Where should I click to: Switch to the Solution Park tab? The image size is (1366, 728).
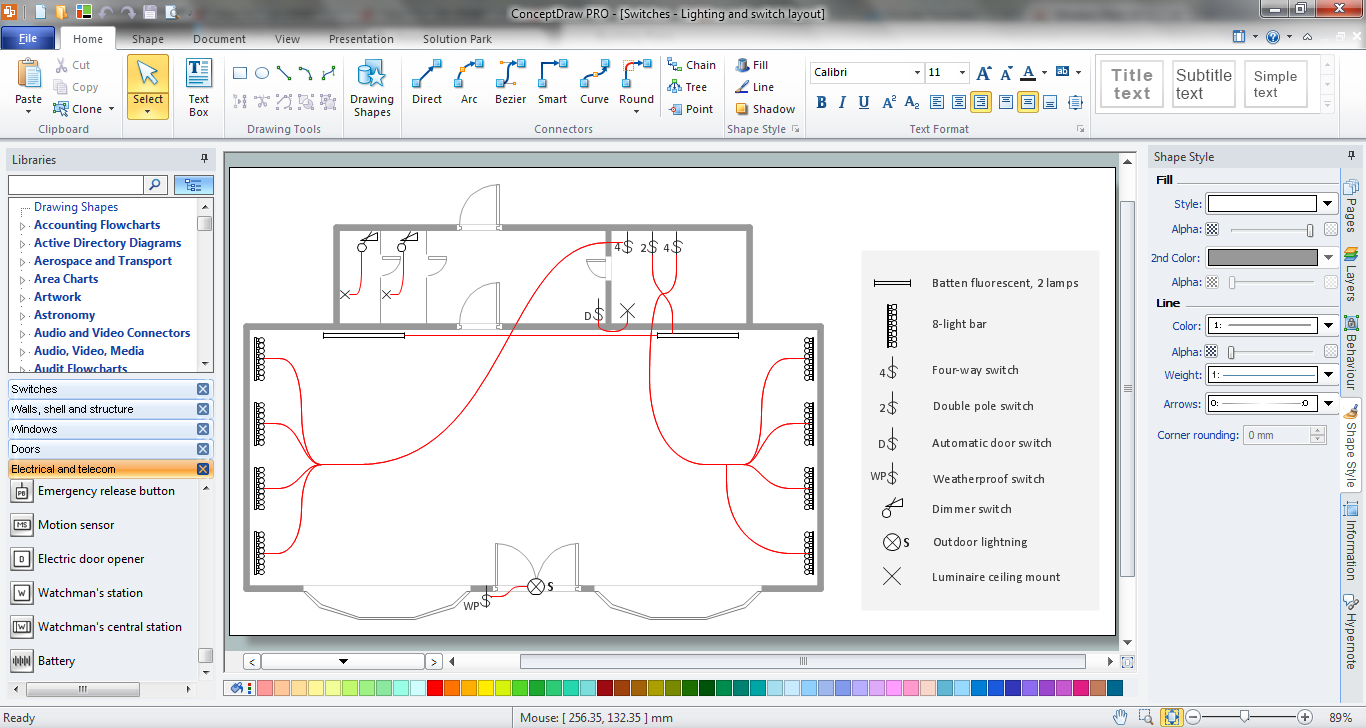[457, 39]
